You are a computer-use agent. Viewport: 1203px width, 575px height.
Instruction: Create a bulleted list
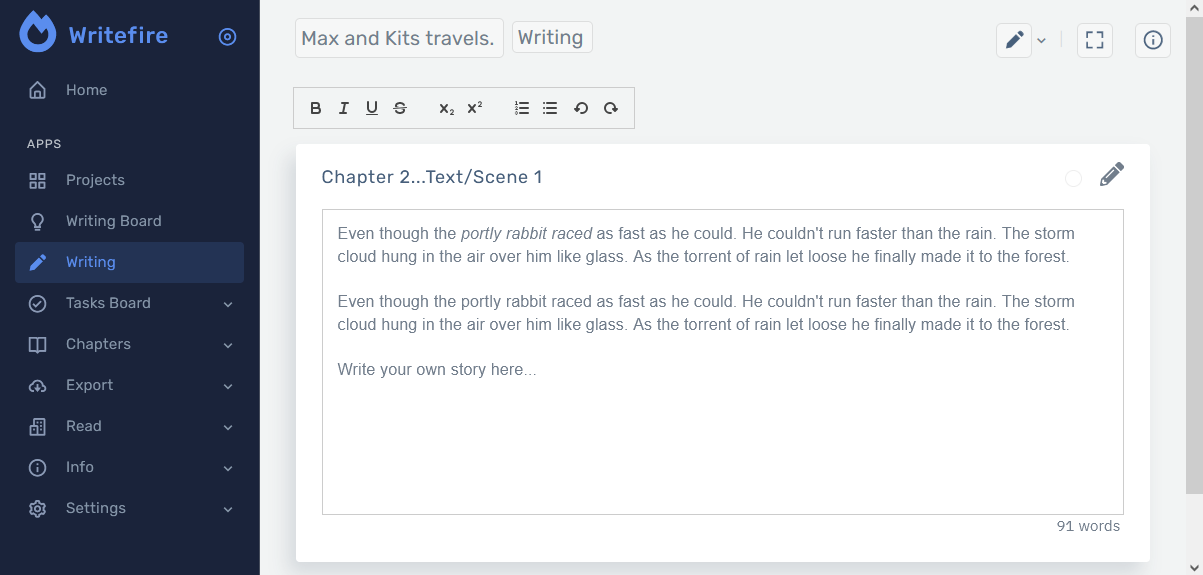pyautogui.click(x=550, y=108)
